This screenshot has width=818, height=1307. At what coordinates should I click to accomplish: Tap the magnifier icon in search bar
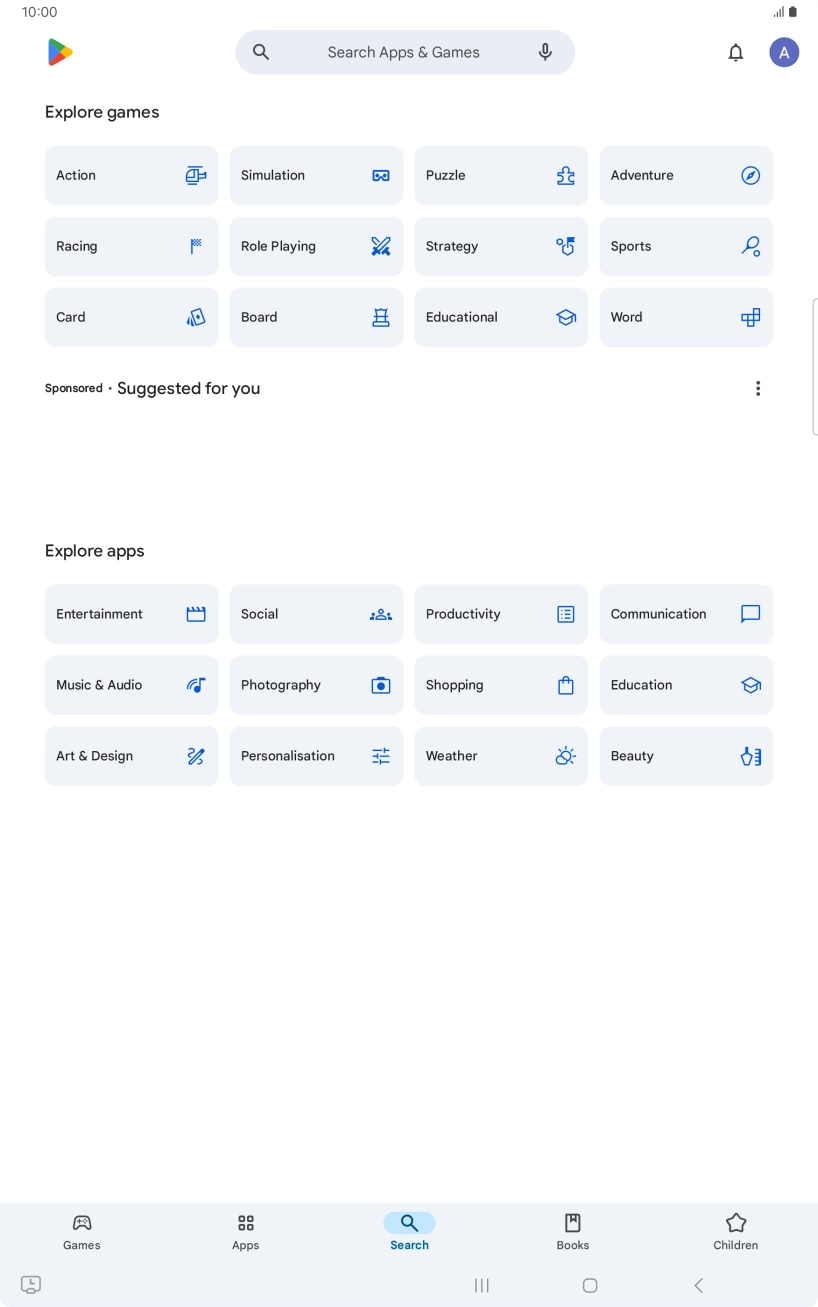[261, 52]
